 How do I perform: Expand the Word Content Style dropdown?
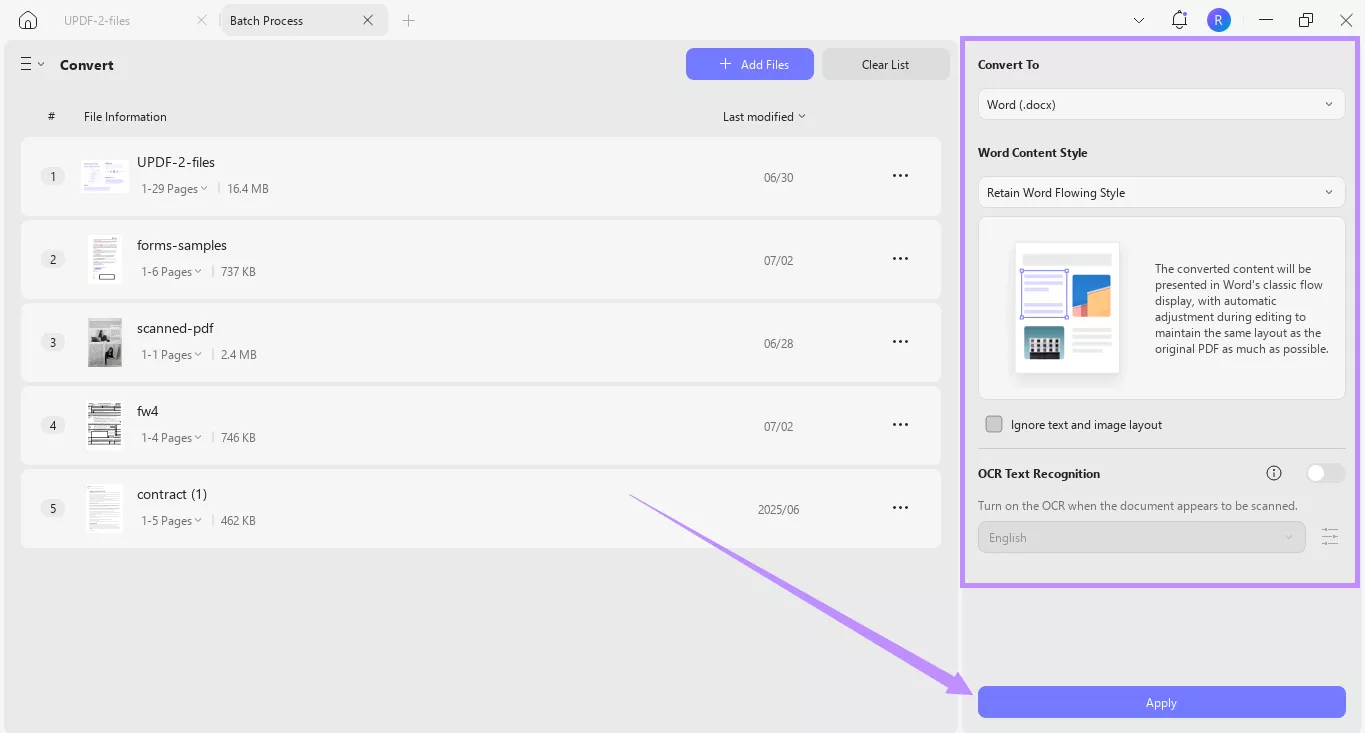(1161, 192)
